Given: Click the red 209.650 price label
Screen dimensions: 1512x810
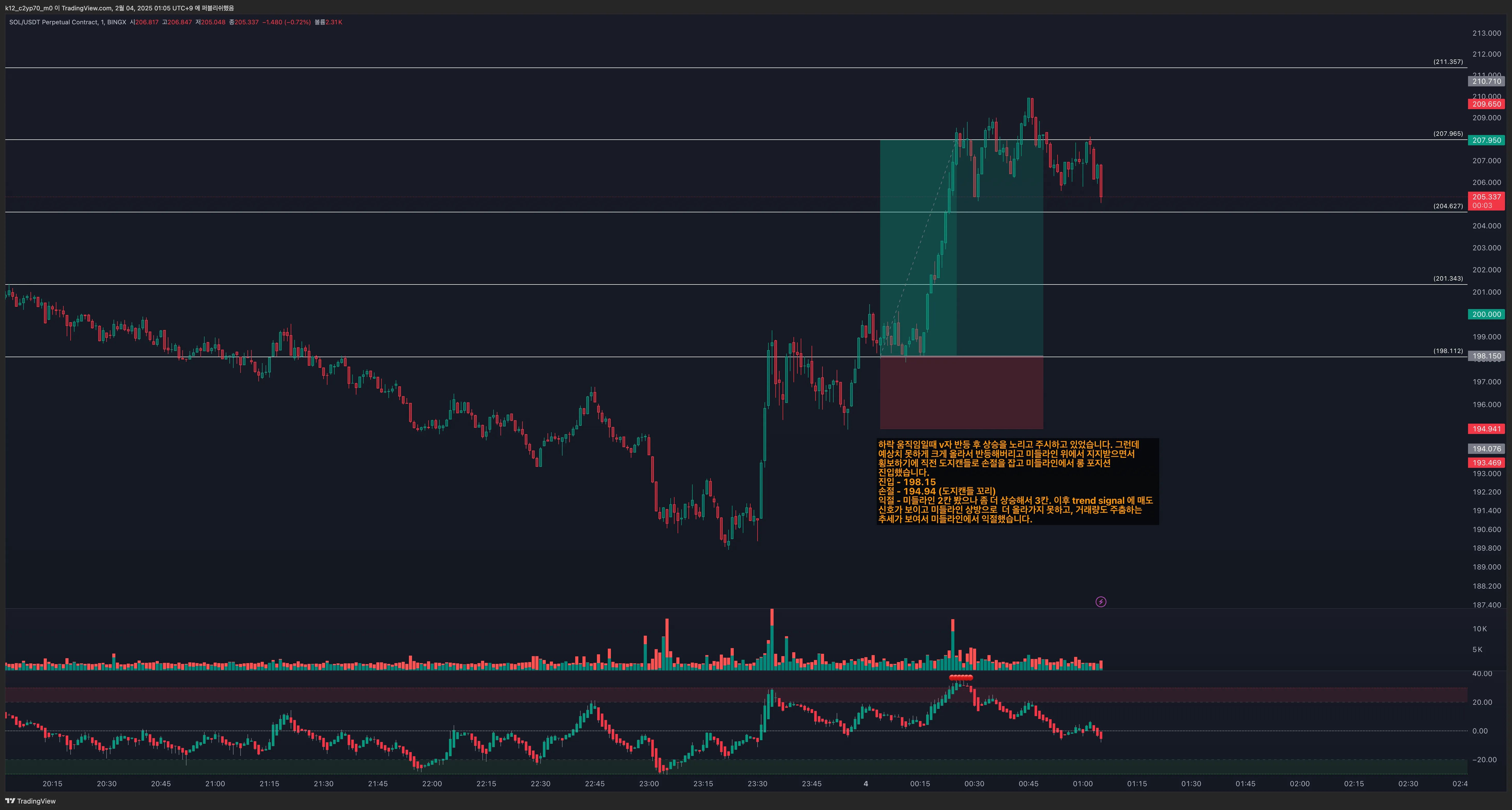Looking at the screenshot, I should click(1486, 104).
